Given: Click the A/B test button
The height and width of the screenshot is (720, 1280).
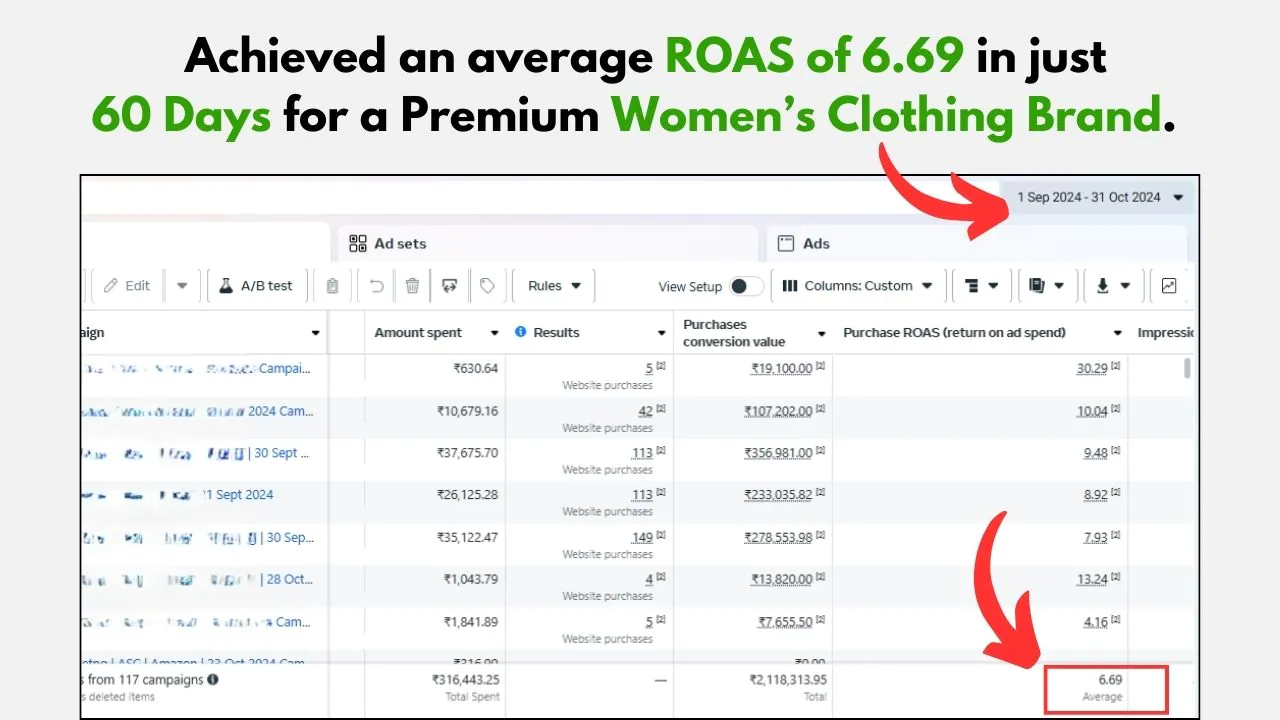Looking at the screenshot, I should point(256,286).
